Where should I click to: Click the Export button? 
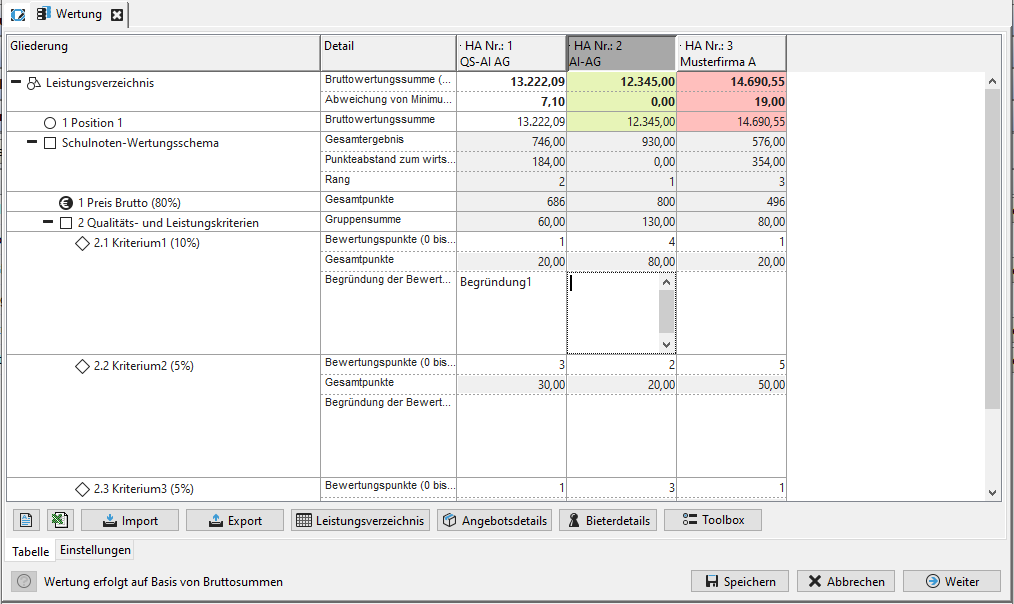click(x=235, y=520)
